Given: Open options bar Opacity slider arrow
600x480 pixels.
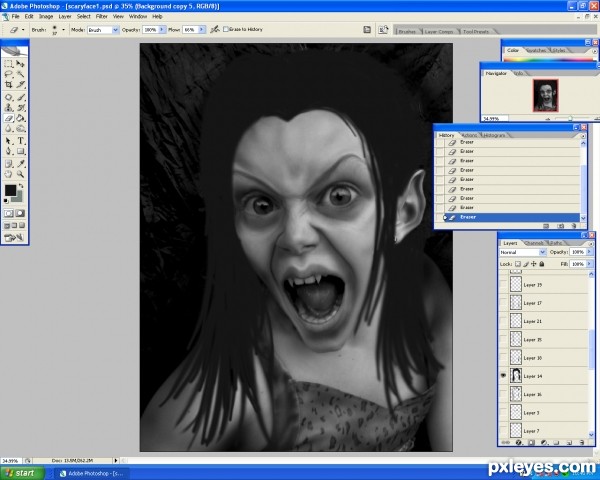Looking at the screenshot, I should [161, 29].
